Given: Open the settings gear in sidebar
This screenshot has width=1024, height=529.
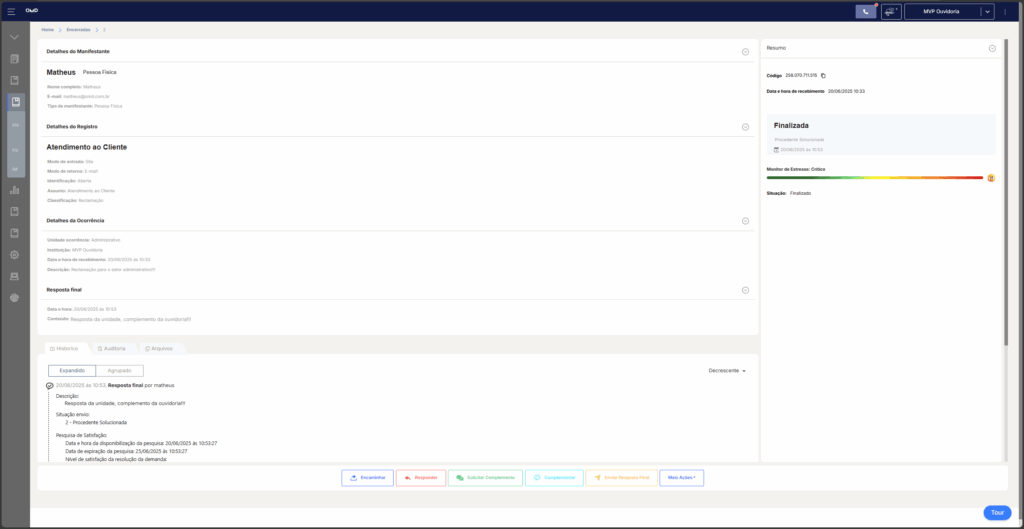Looking at the screenshot, I should [15, 254].
